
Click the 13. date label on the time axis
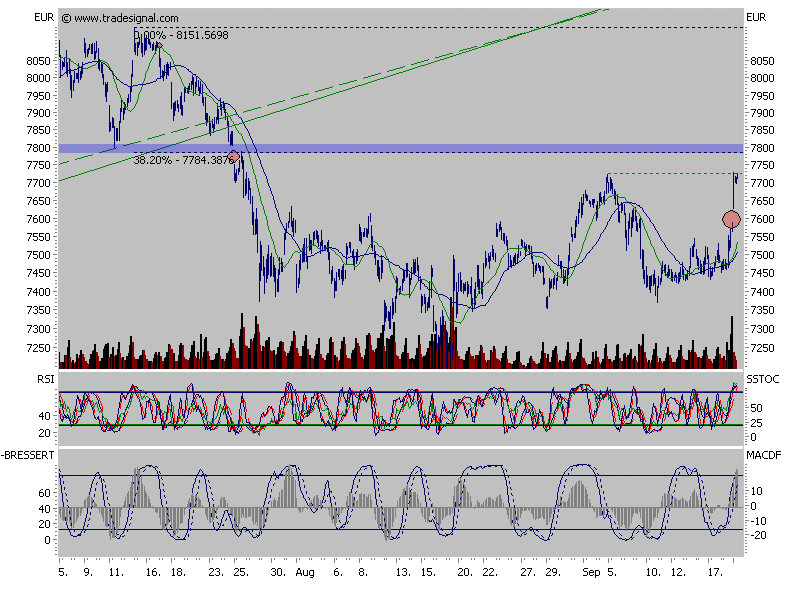tap(403, 572)
